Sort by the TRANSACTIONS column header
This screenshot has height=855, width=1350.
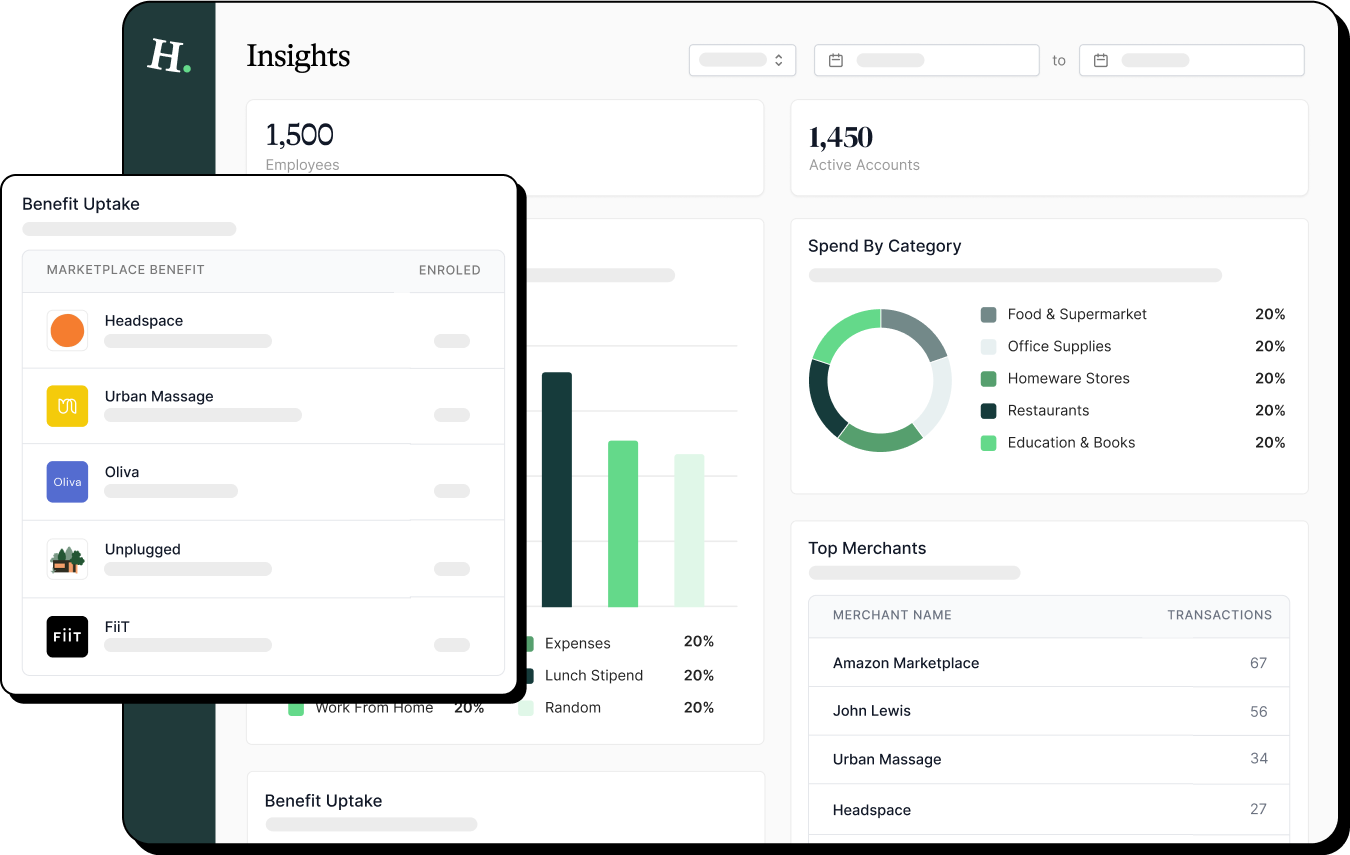(1221, 615)
